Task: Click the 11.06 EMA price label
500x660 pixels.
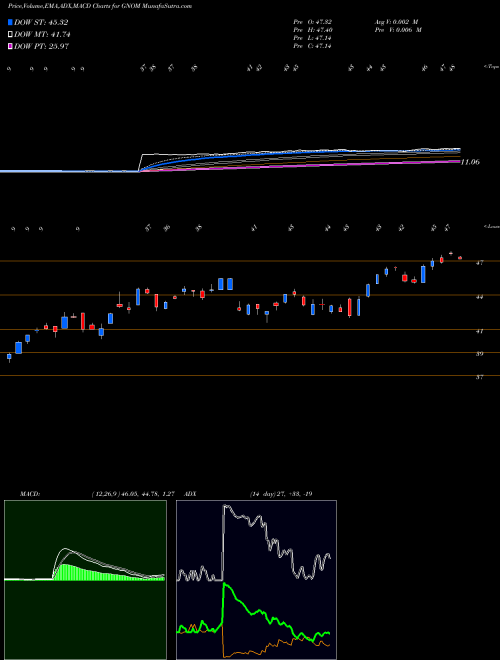Action: point(470,162)
